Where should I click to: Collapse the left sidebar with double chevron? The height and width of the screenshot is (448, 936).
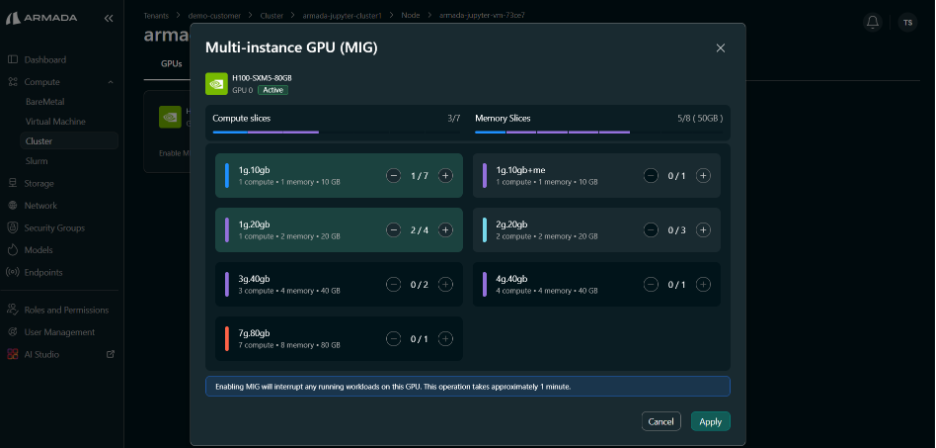109,19
